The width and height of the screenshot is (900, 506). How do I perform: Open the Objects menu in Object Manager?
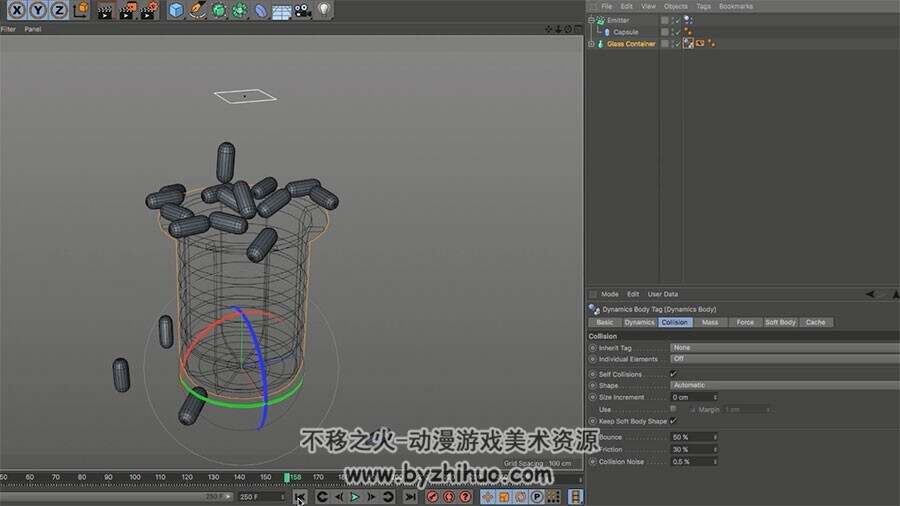(676, 6)
